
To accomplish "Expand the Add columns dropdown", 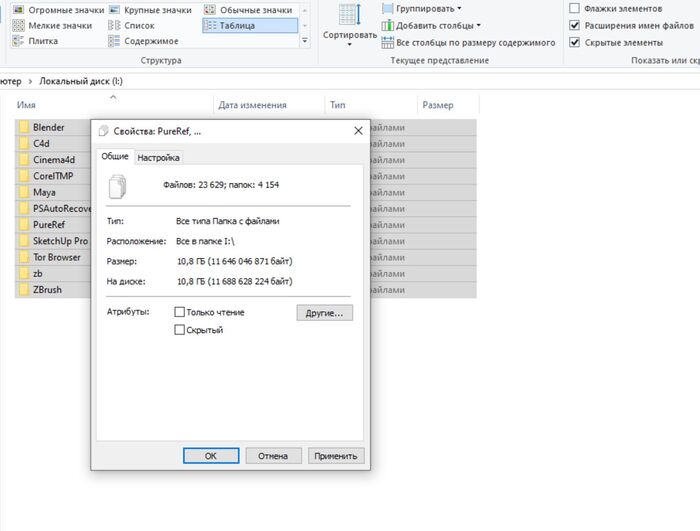I will [x=437, y=25].
